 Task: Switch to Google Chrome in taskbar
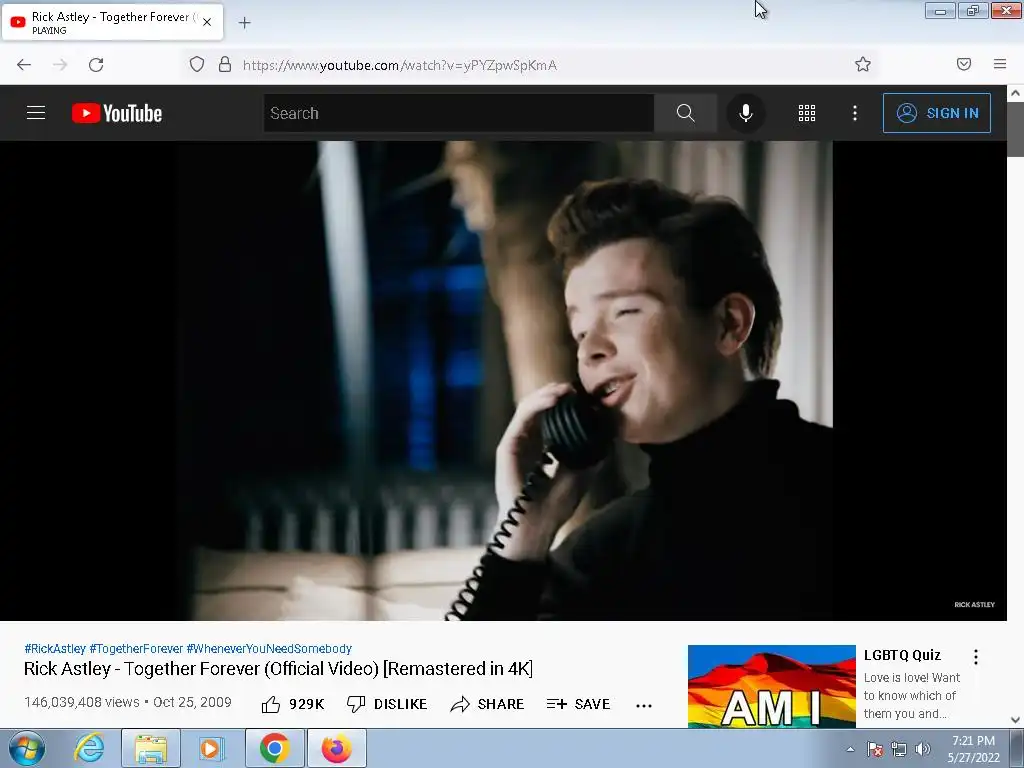pyautogui.click(x=274, y=748)
